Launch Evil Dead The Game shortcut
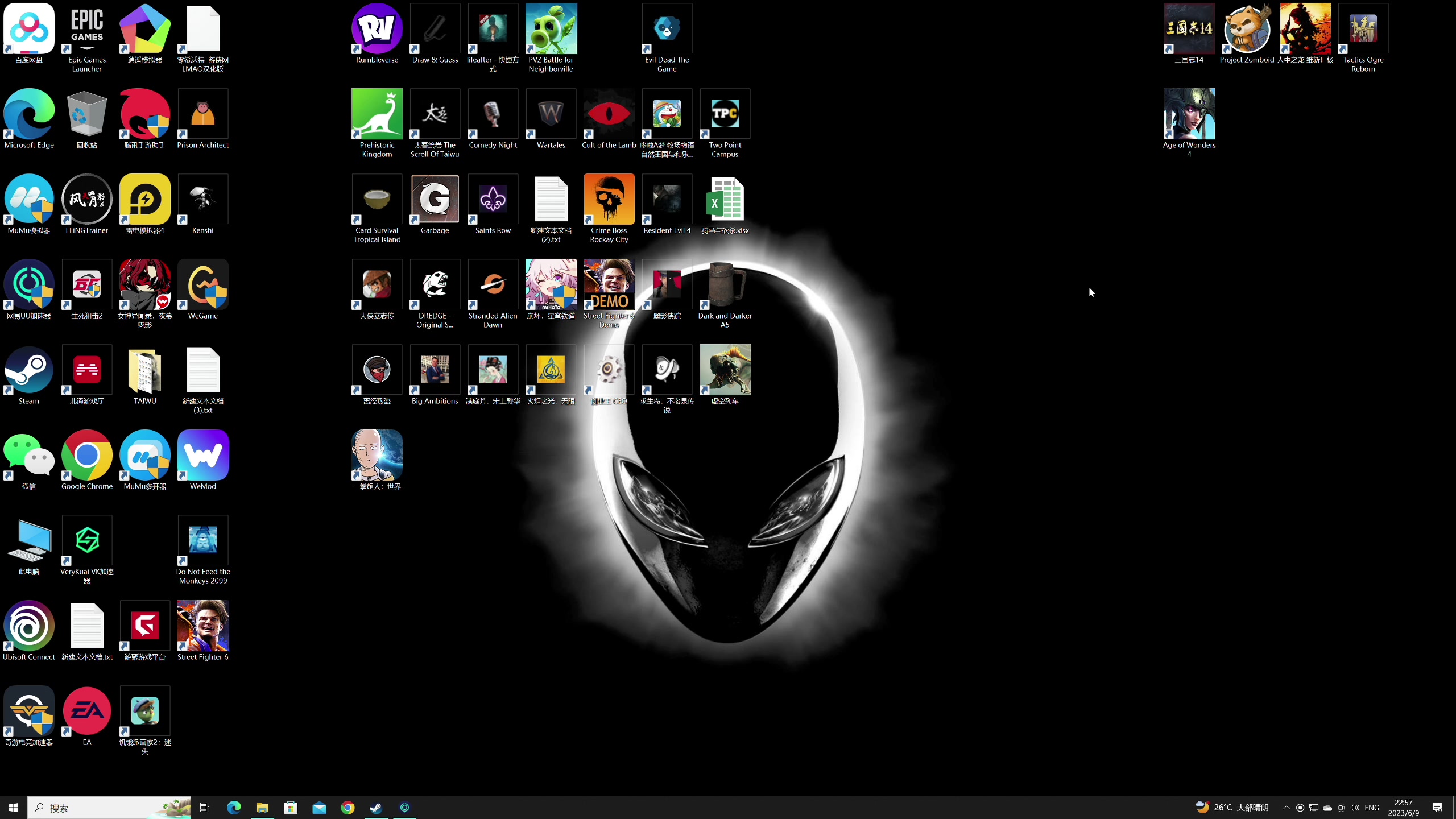Screen dimensions: 1456x819 tap(667, 39)
